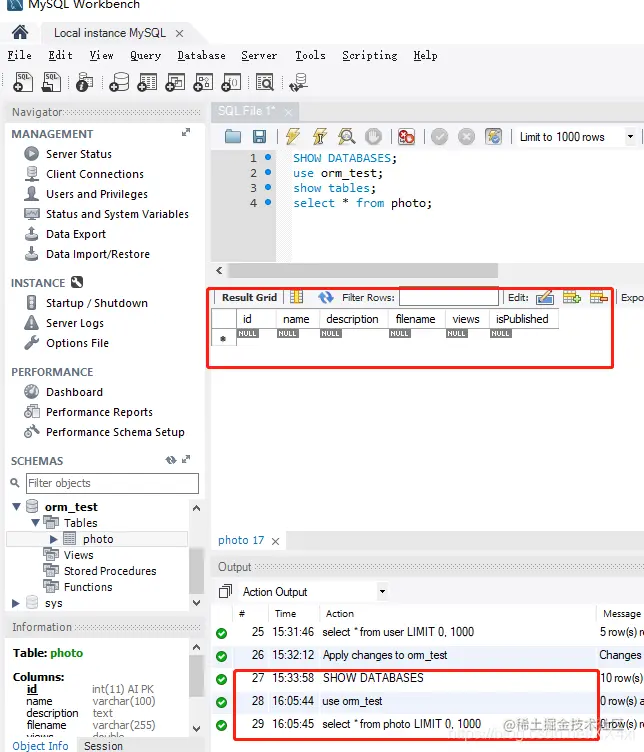Expand the Schemas panel arrows icon
This screenshot has height=752, width=644.
(186, 459)
